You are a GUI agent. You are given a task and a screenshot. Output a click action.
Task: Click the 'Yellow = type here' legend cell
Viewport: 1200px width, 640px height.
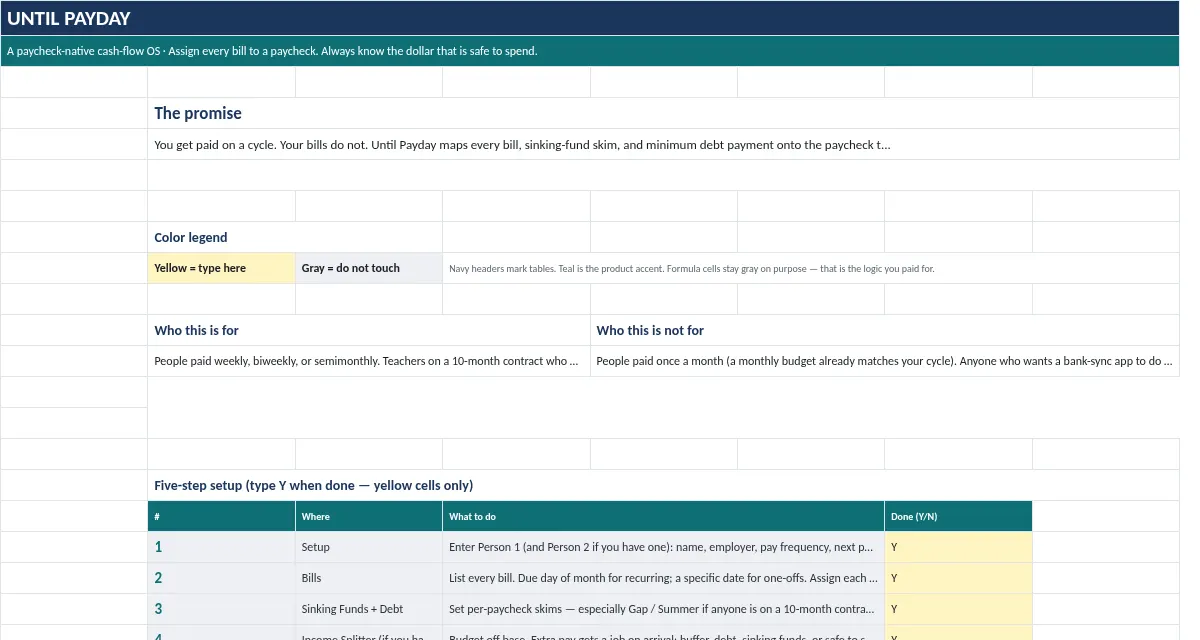click(x=222, y=268)
